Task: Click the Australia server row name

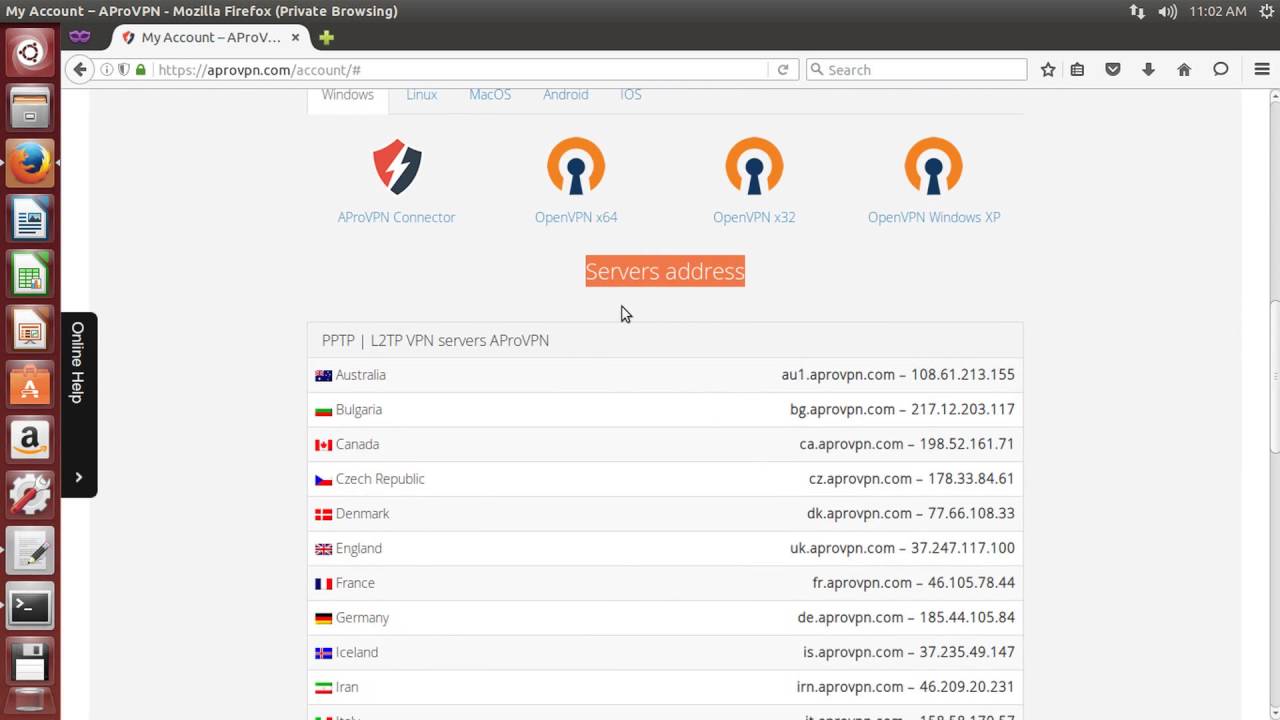Action: (x=360, y=375)
